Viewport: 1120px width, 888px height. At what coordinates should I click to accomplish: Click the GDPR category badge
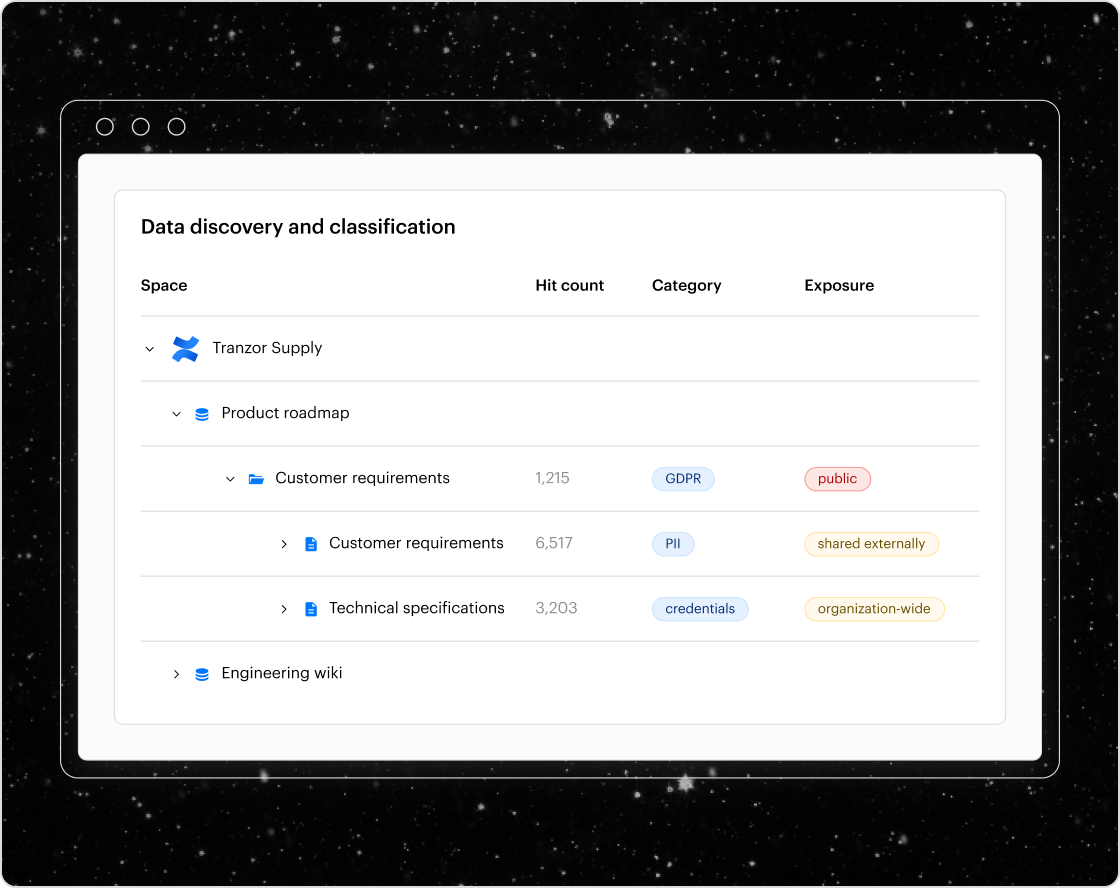(683, 479)
